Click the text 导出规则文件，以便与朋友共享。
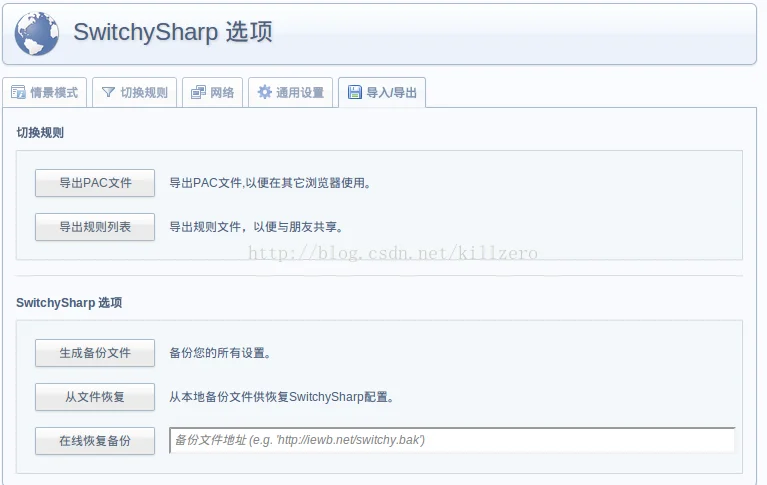Viewport: 767px width, 485px height. pyautogui.click(x=256, y=227)
